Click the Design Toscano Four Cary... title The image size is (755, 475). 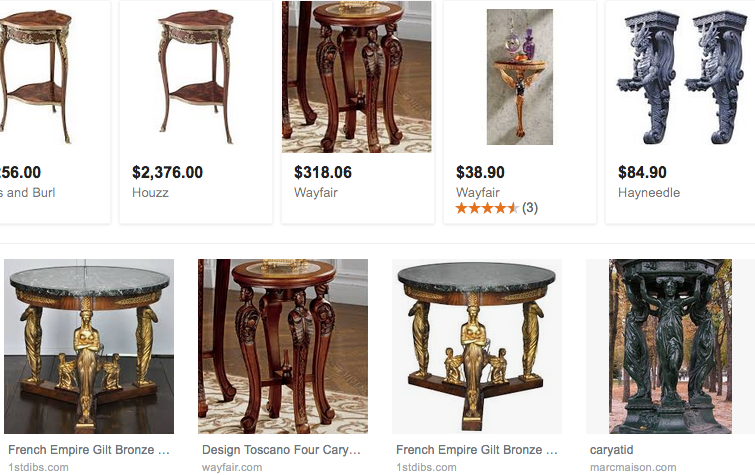(x=280, y=450)
